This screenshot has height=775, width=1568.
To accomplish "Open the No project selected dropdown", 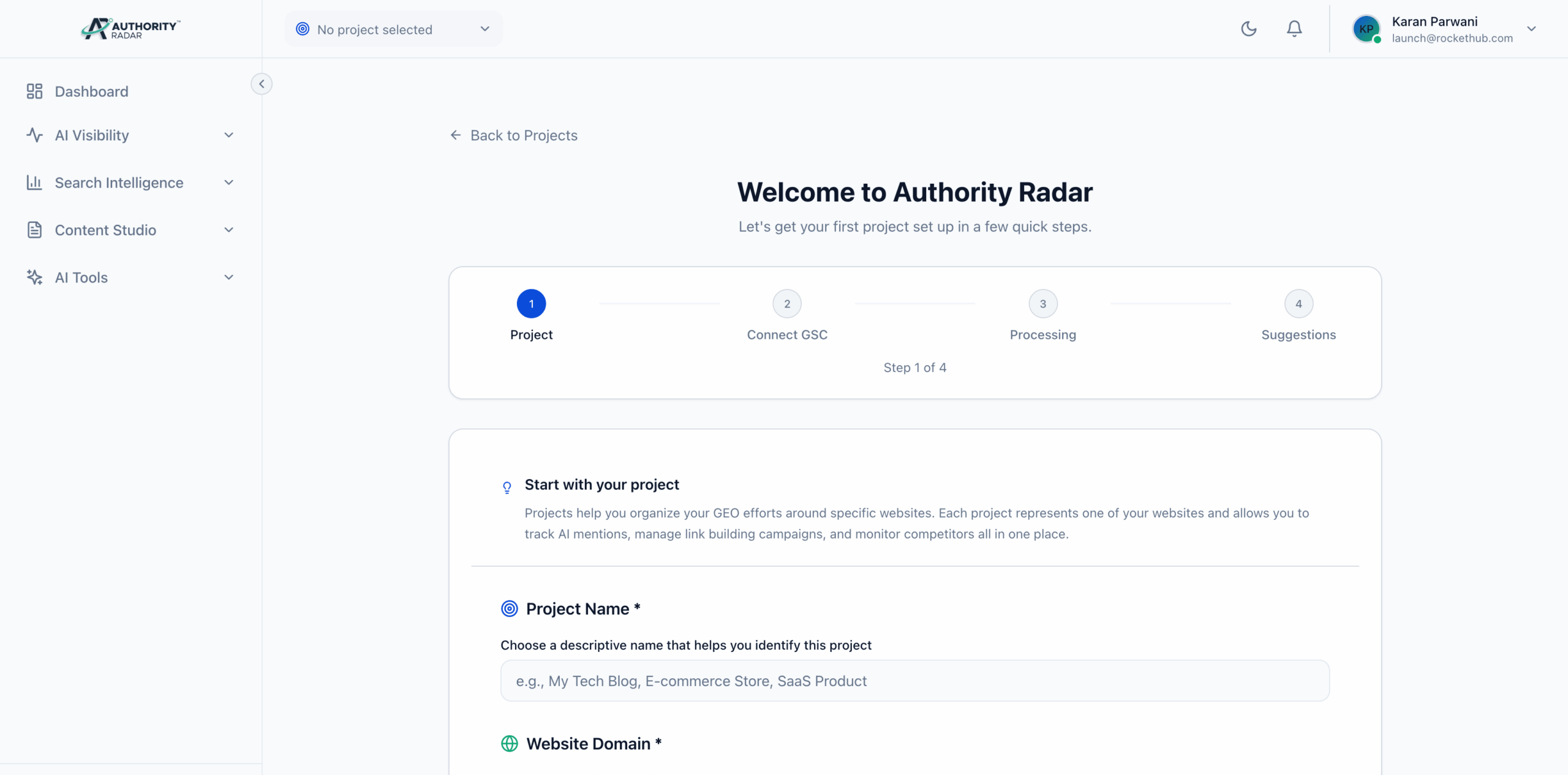I will click(393, 29).
